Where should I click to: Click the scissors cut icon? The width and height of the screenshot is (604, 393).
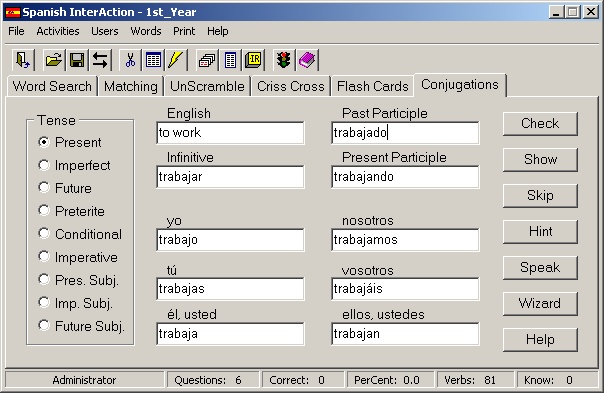(130, 60)
